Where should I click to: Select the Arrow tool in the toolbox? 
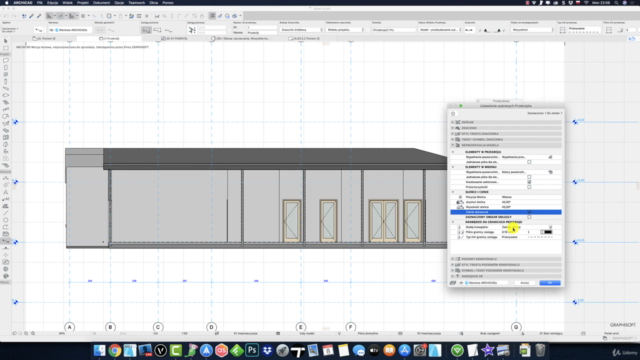(6, 41)
